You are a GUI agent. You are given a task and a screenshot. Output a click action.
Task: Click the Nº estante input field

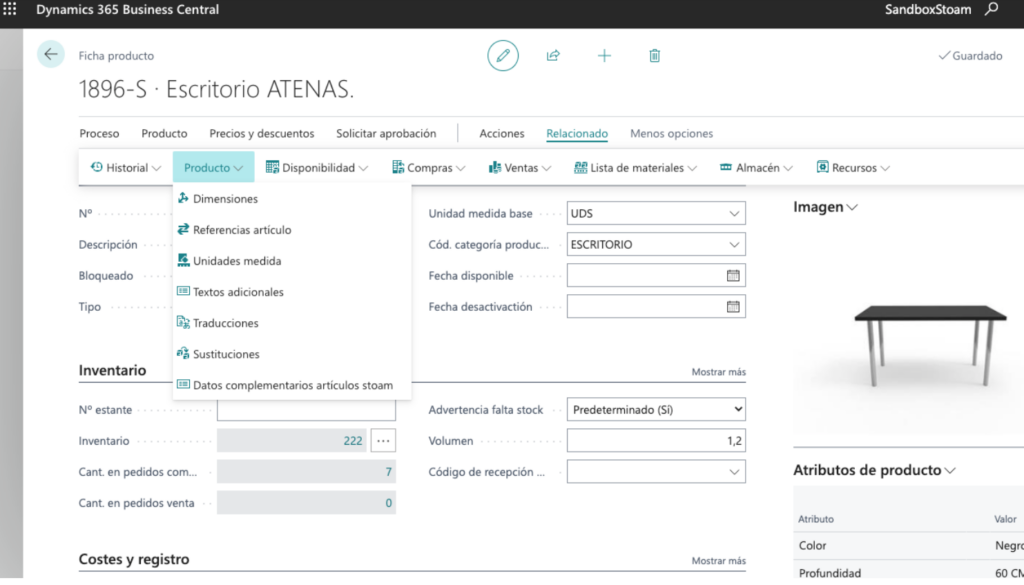click(x=306, y=410)
